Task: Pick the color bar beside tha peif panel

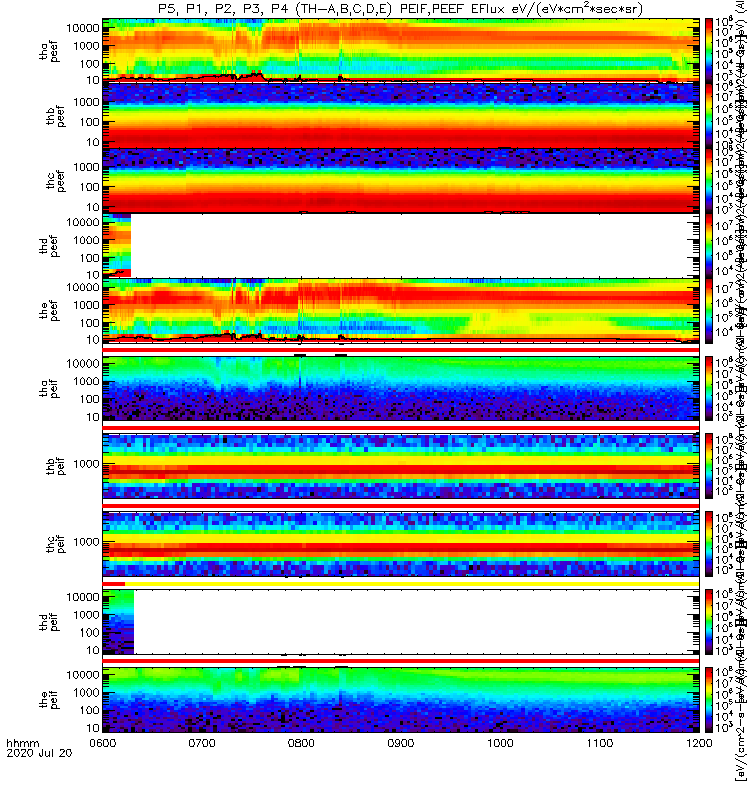Action: pyautogui.click(x=709, y=388)
